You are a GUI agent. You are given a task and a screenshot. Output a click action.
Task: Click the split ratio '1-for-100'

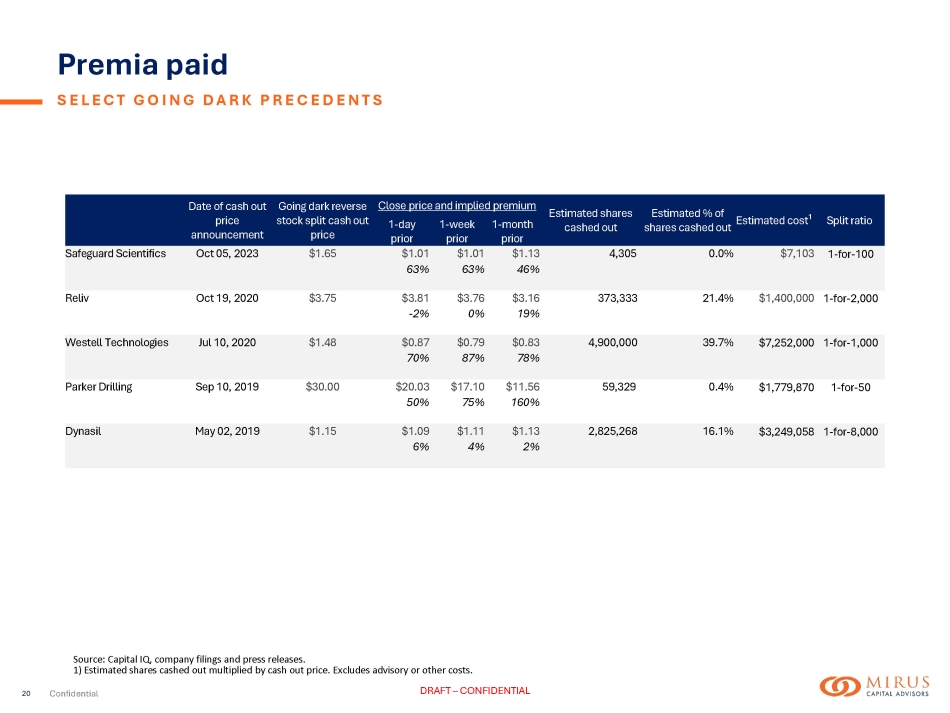[x=851, y=254]
